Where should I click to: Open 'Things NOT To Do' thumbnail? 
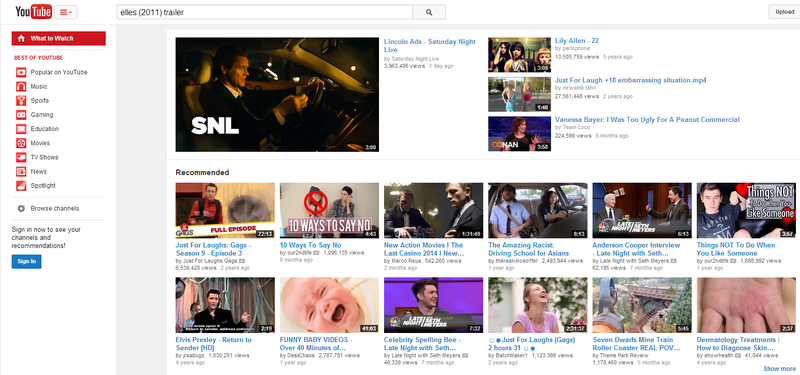point(746,211)
